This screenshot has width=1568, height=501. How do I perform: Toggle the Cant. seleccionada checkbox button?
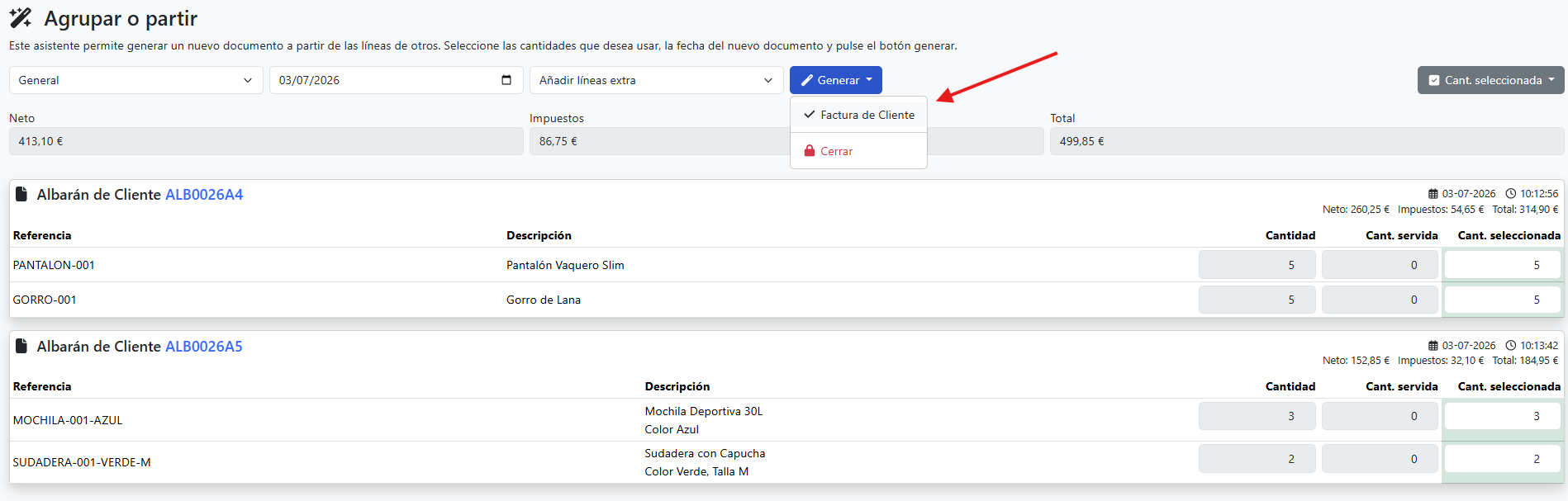pos(1434,80)
